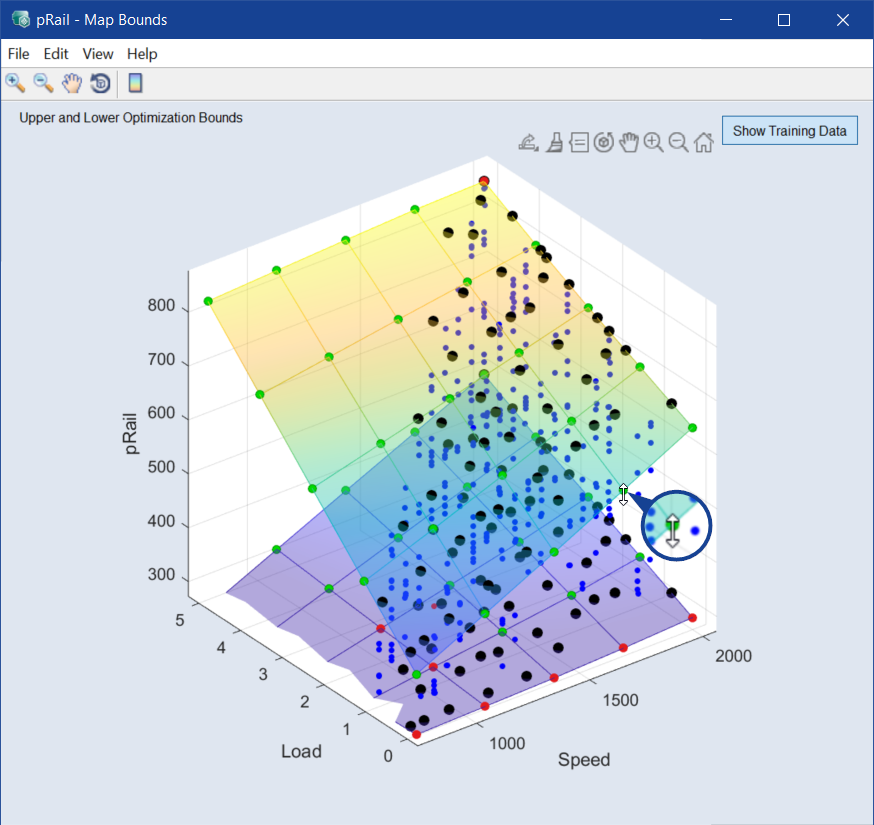The height and width of the screenshot is (825, 874).
Task: Open the Help menu
Action: pos(142,54)
